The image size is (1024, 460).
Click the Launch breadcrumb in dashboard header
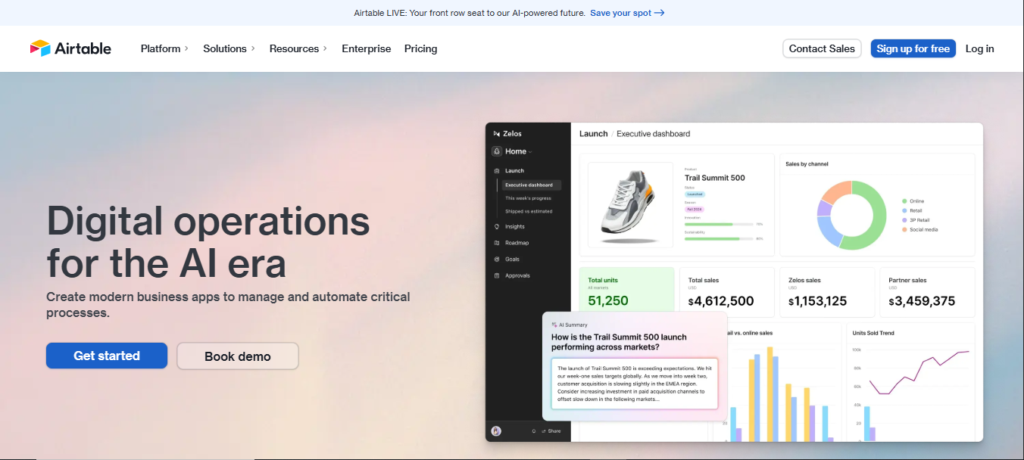[594, 134]
